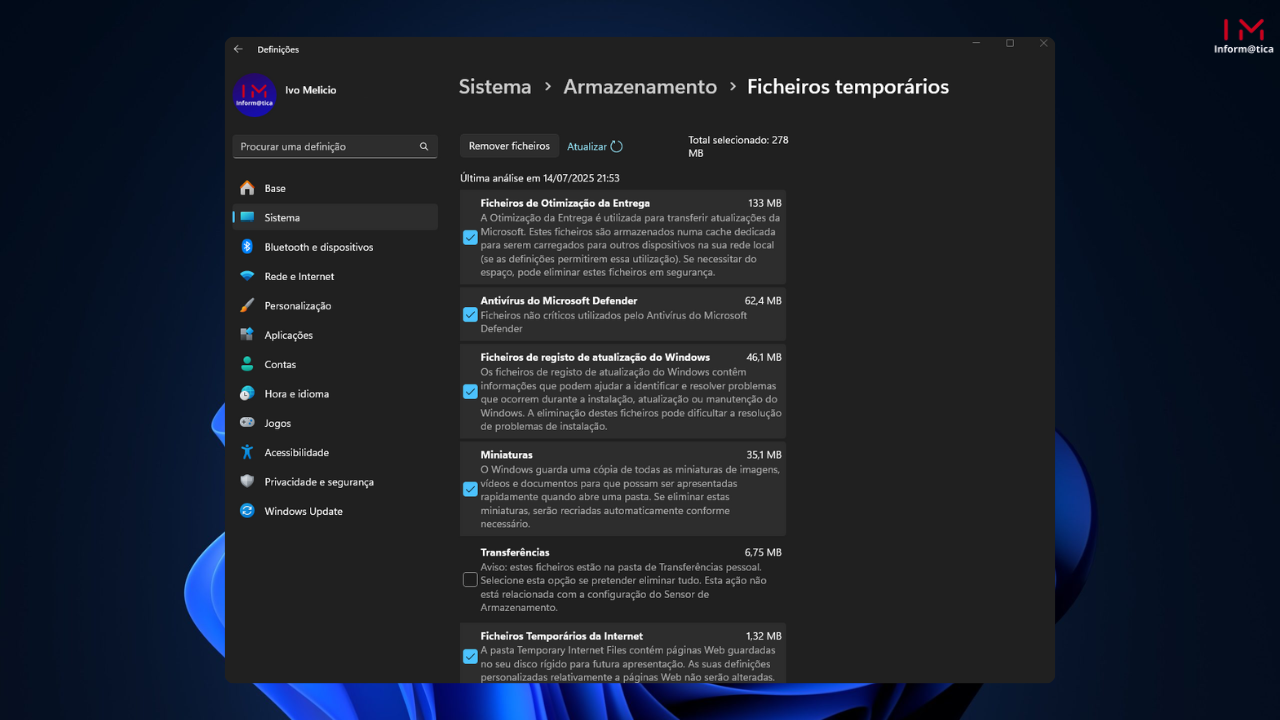Click the Transferências heading
Image resolution: width=1280 pixels, height=720 pixels.
(x=515, y=552)
